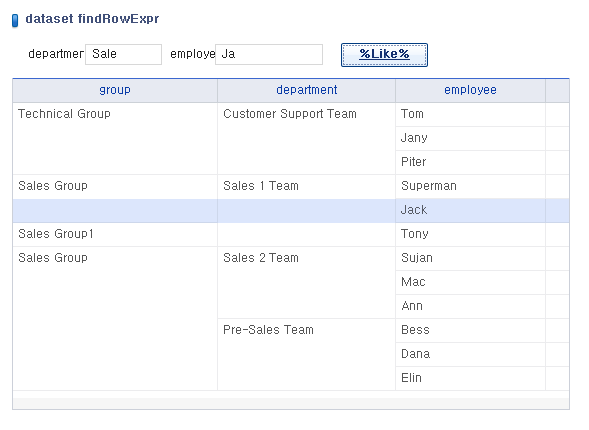Select the Customer Support Team cell
This screenshot has width=589, height=430.
[x=307, y=139]
